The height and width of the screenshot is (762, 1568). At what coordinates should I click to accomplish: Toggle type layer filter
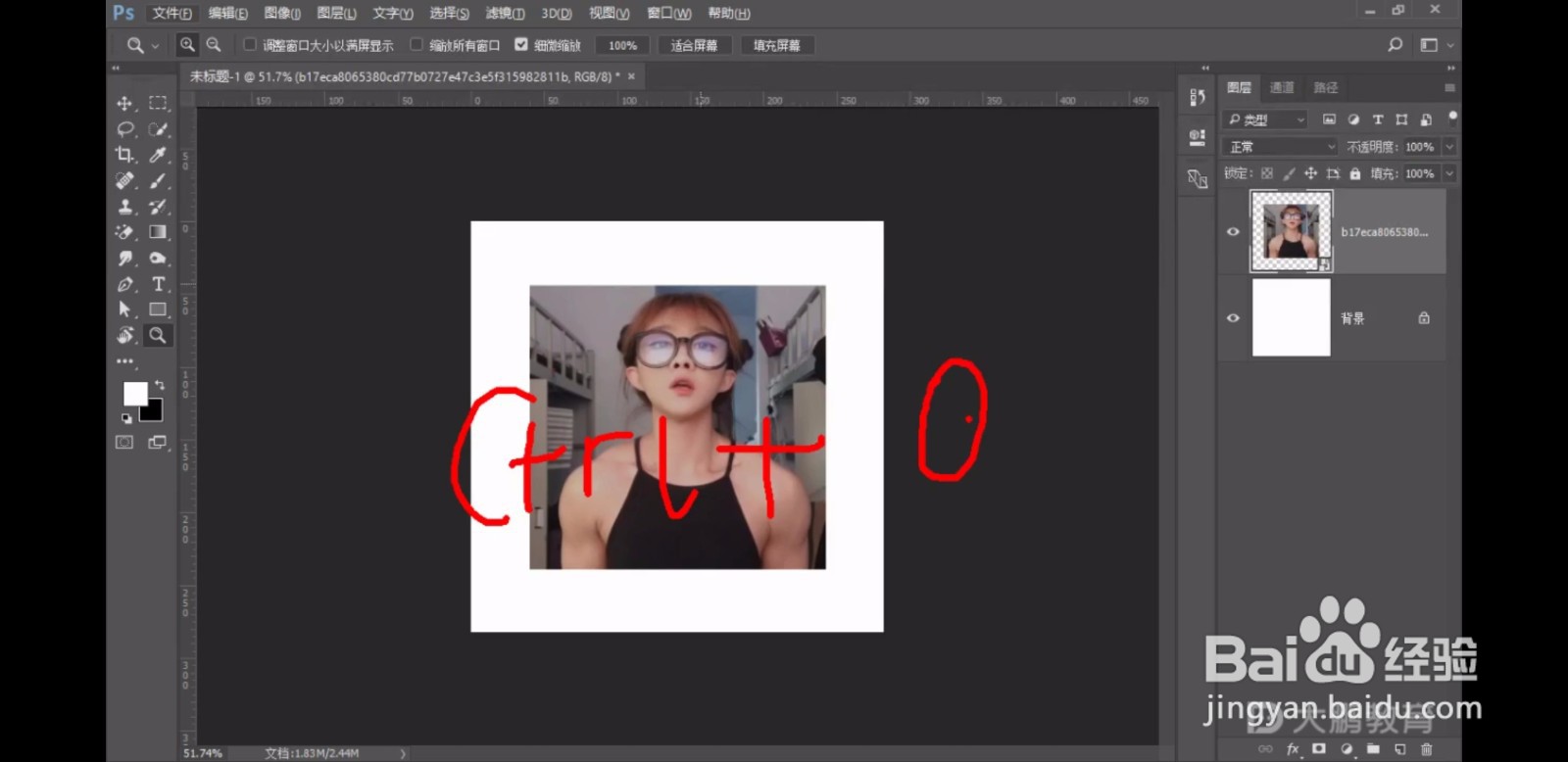[1378, 119]
